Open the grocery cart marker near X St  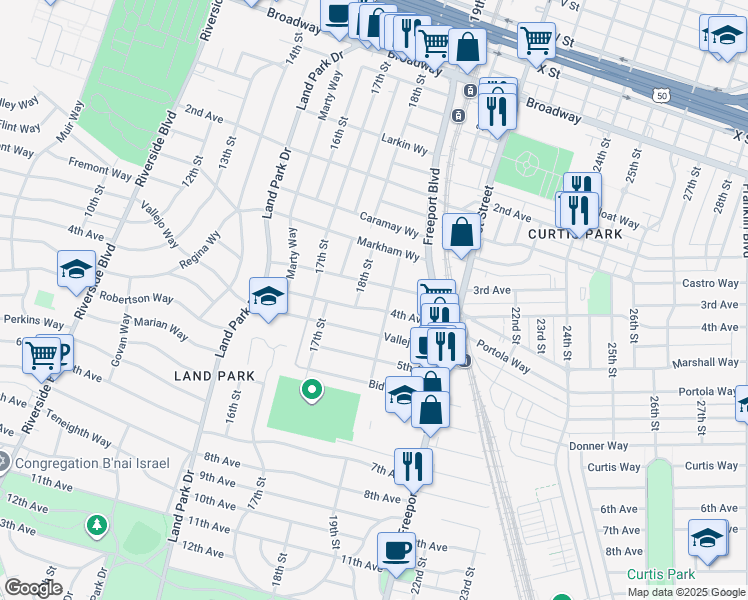click(x=536, y=40)
